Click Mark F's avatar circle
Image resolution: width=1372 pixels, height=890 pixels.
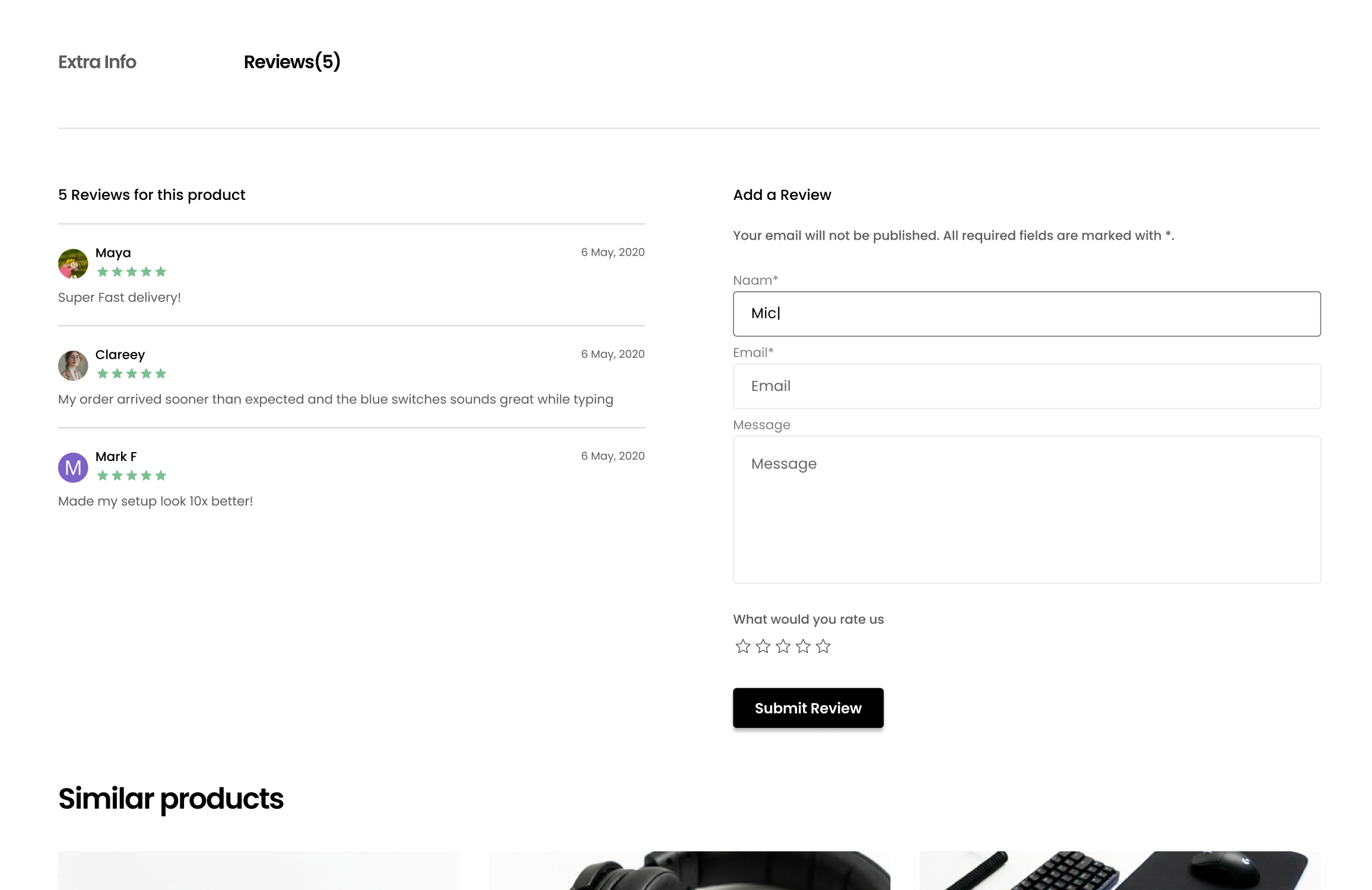72,468
